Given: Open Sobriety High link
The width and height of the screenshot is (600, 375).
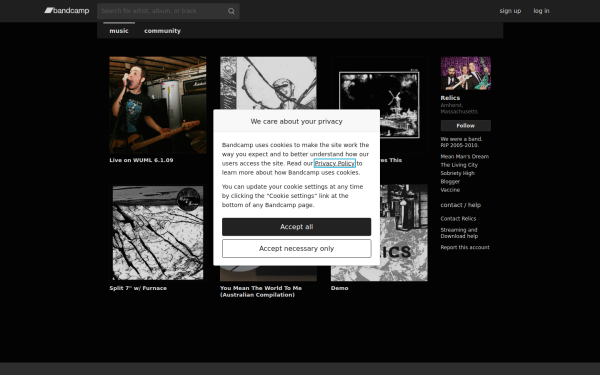Looking at the screenshot, I should (x=457, y=173).
